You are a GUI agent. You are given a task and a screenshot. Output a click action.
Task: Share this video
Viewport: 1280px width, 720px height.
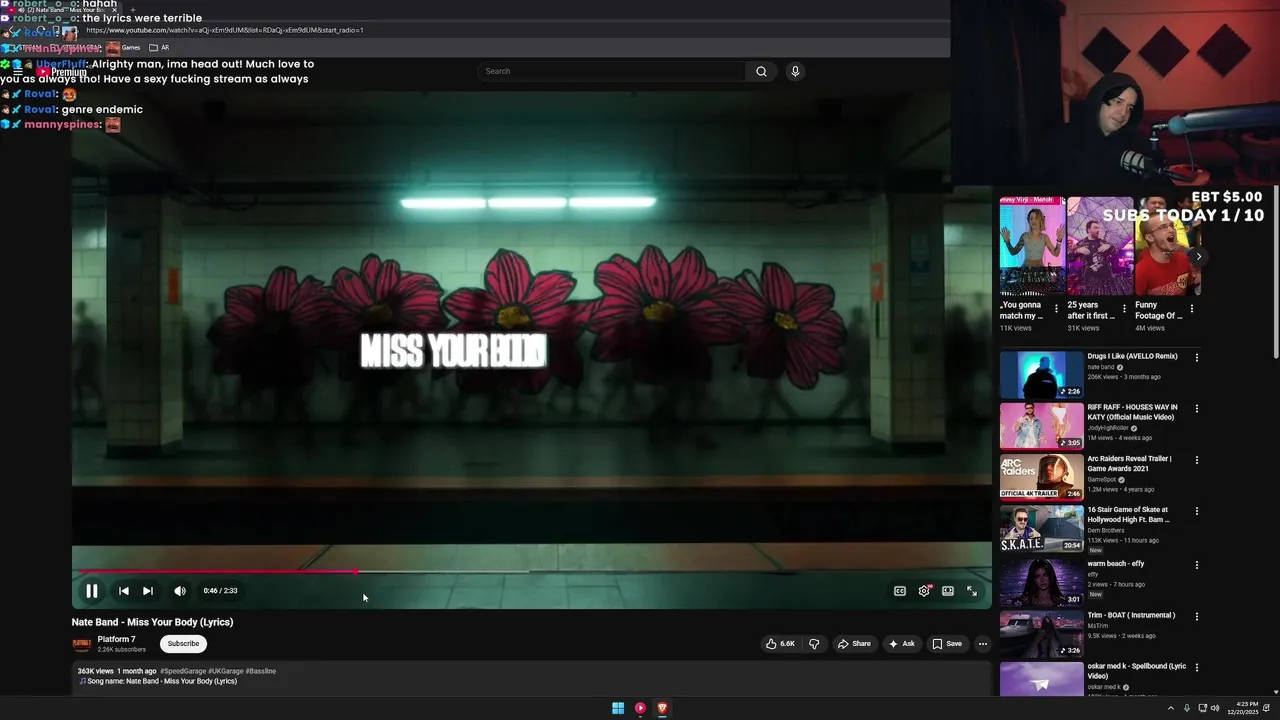point(854,644)
